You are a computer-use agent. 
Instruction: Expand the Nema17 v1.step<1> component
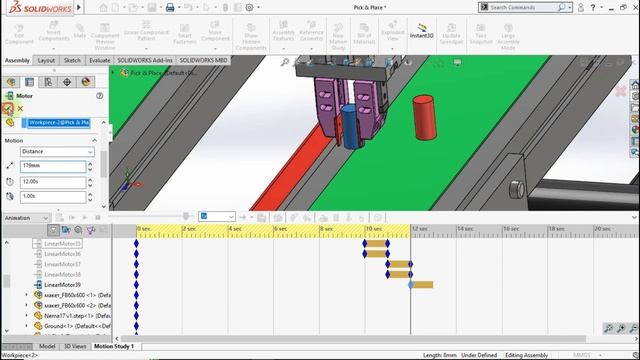coord(27,316)
